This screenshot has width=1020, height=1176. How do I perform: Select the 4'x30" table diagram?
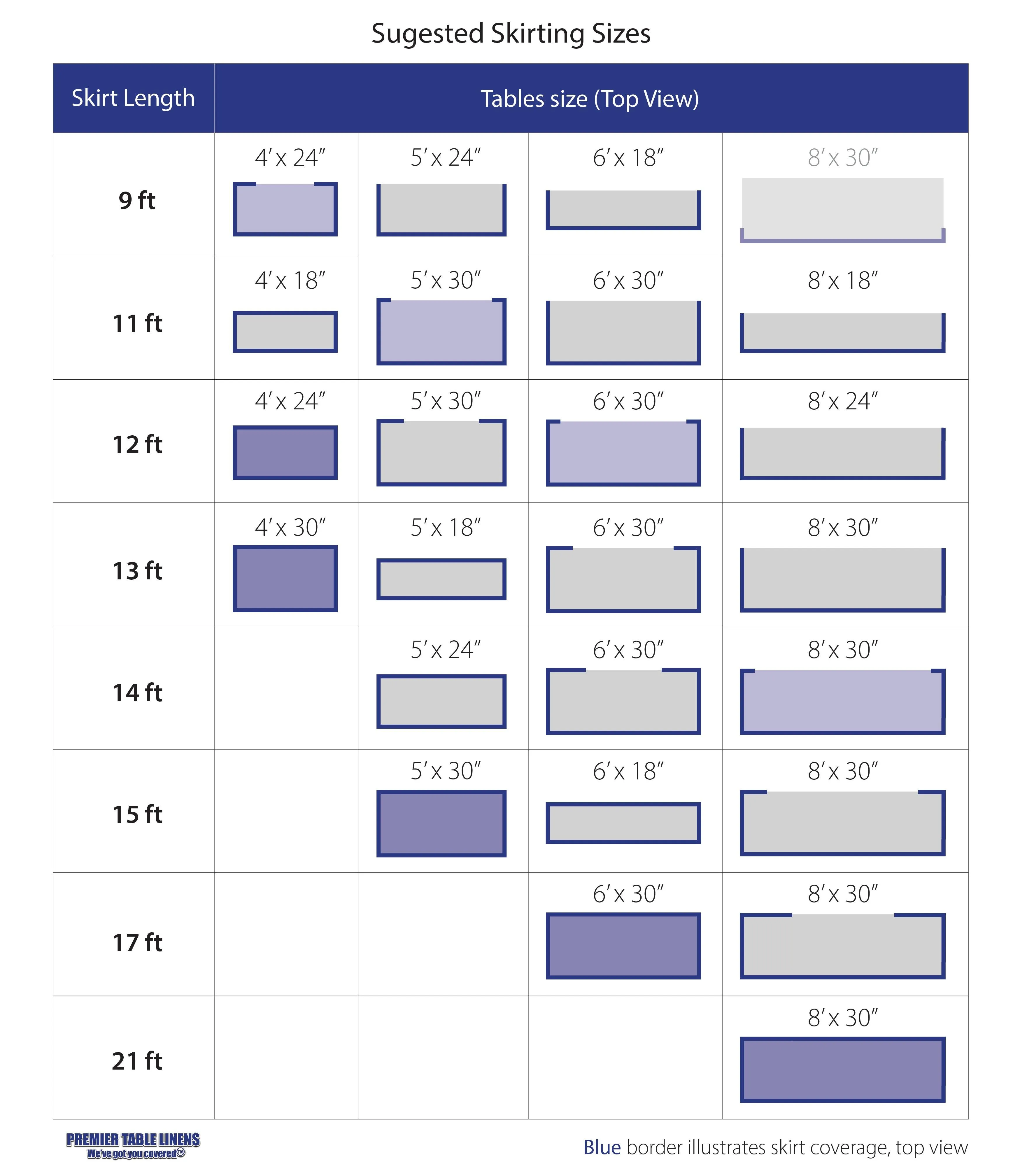(x=285, y=578)
